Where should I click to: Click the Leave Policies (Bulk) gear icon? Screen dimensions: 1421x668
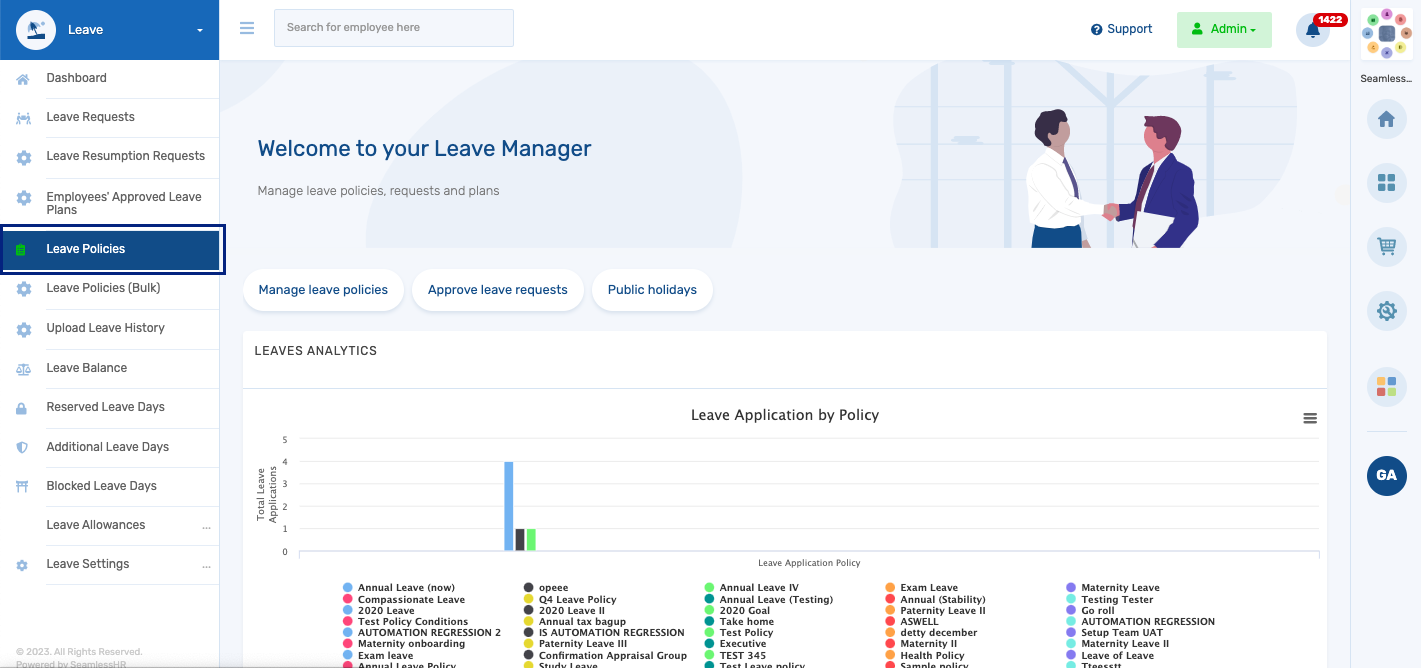(x=23, y=289)
